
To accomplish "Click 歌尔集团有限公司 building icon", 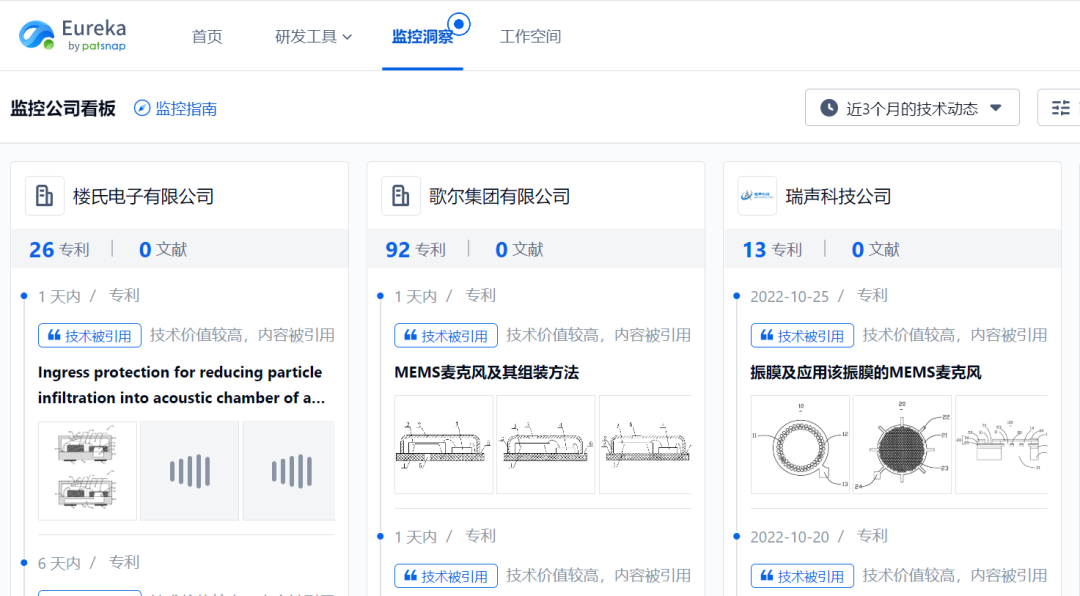I will pos(400,196).
